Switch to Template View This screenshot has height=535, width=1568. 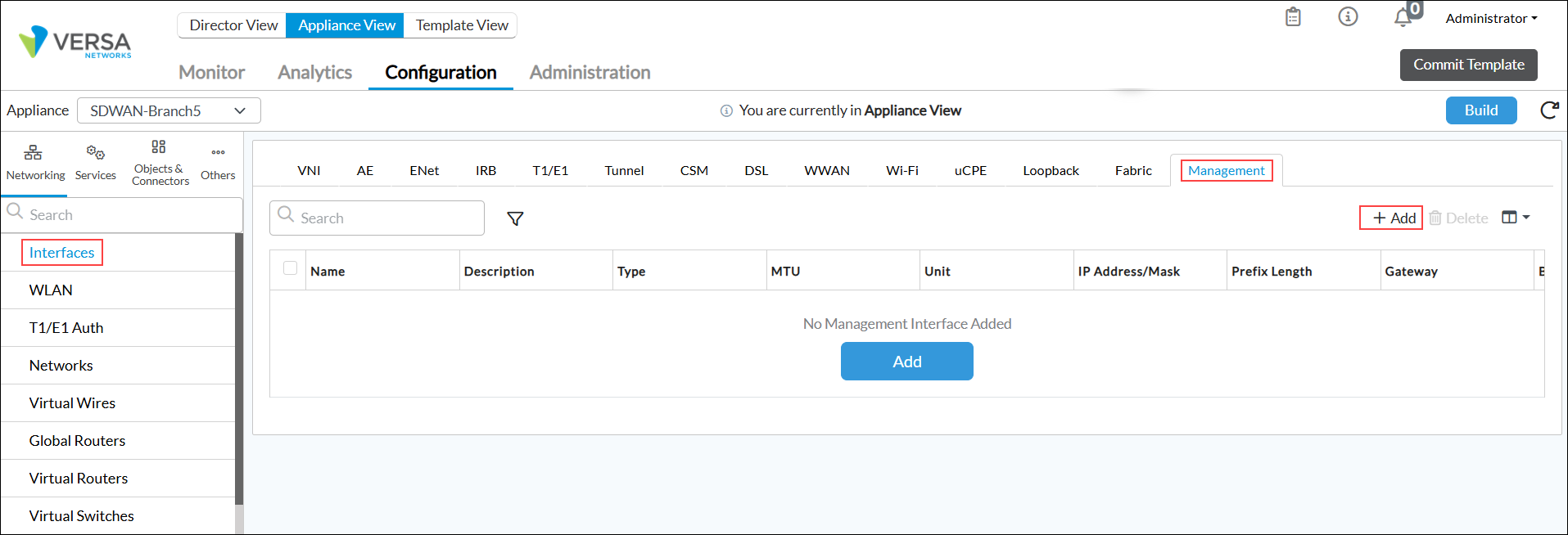462,25
